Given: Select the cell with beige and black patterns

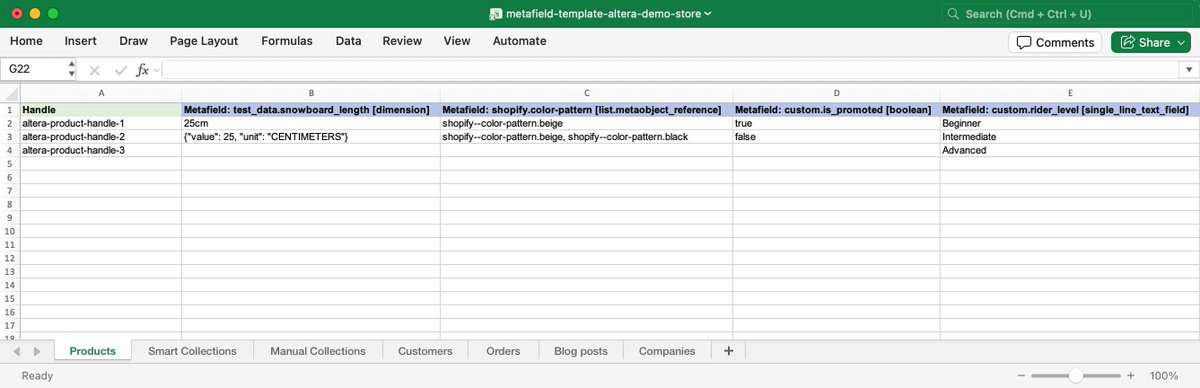Looking at the screenshot, I should (x=586, y=136).
